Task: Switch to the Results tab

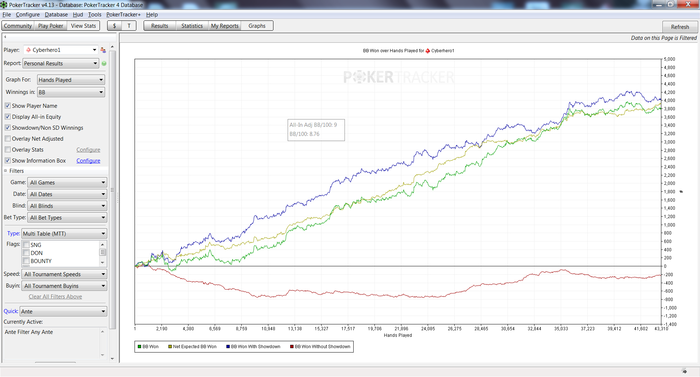Action: tap(159, 26)
